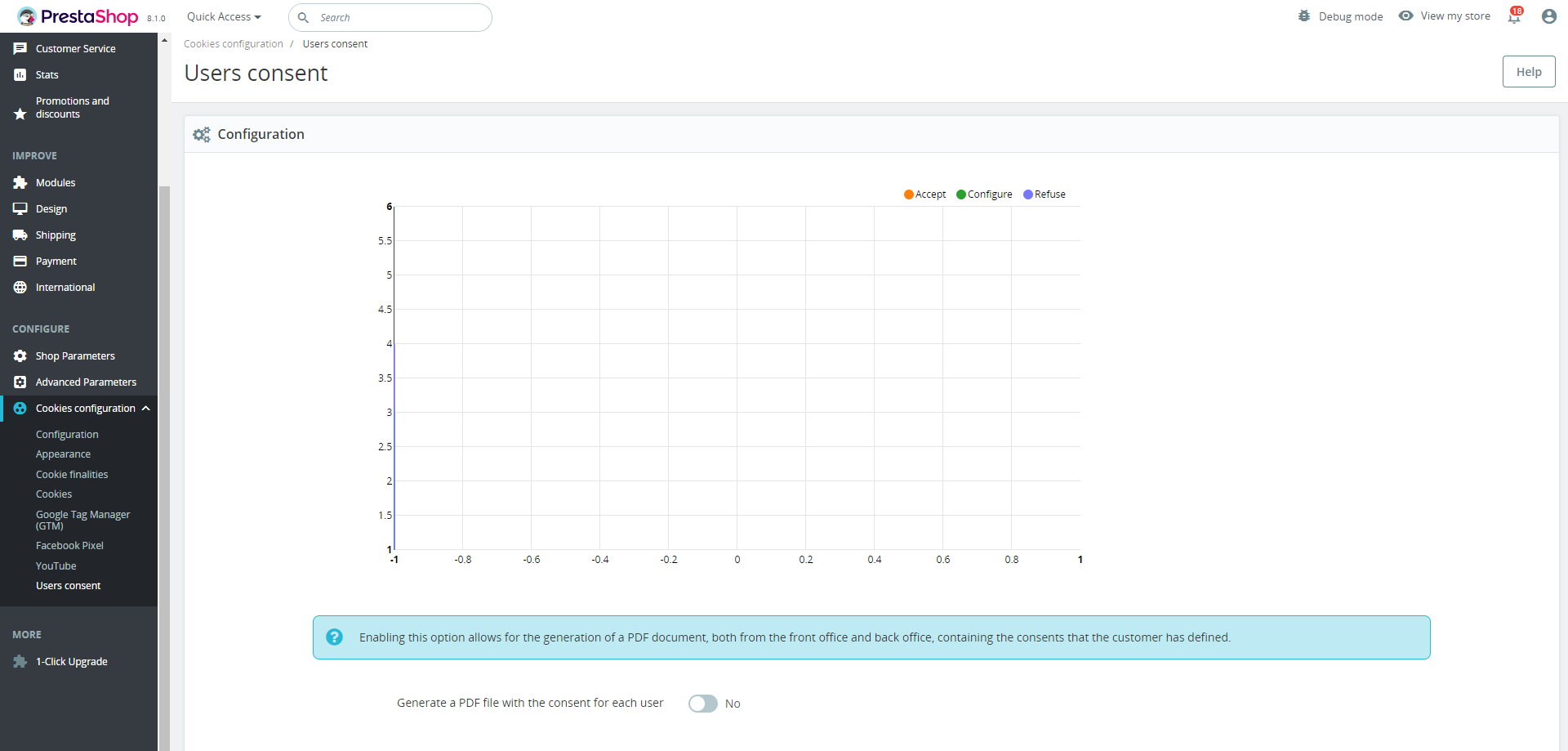Viewport: 1568px width, 751px height.
Task: Click the Customer Service chat icon
Action: click(x=20, y=48)
